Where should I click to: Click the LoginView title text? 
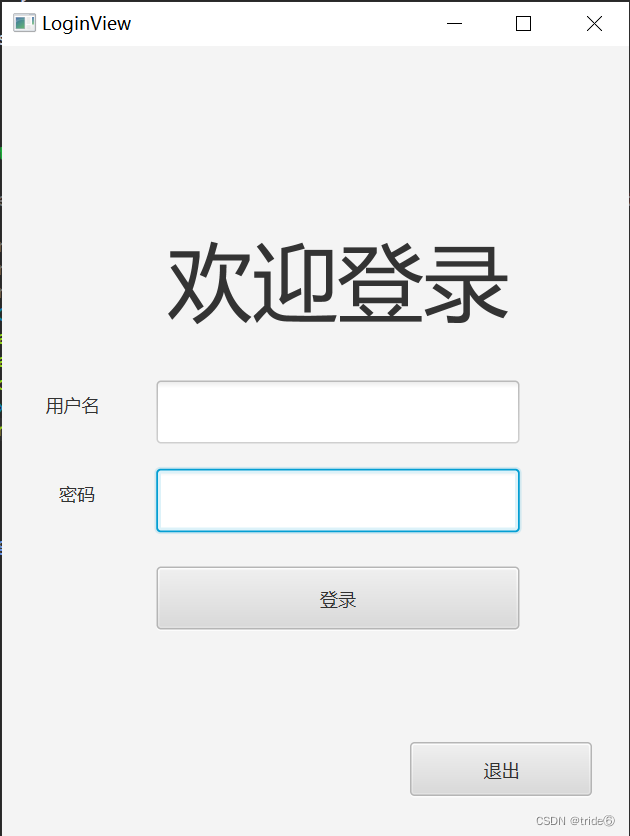click(86, 23)
